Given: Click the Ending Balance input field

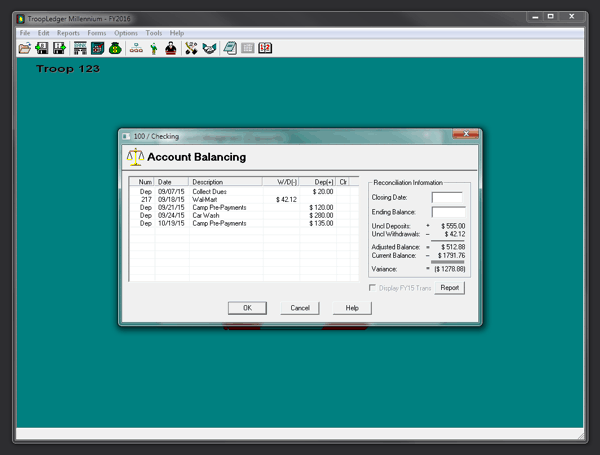Looking at the screenshot, I should (x=448, y=212).
